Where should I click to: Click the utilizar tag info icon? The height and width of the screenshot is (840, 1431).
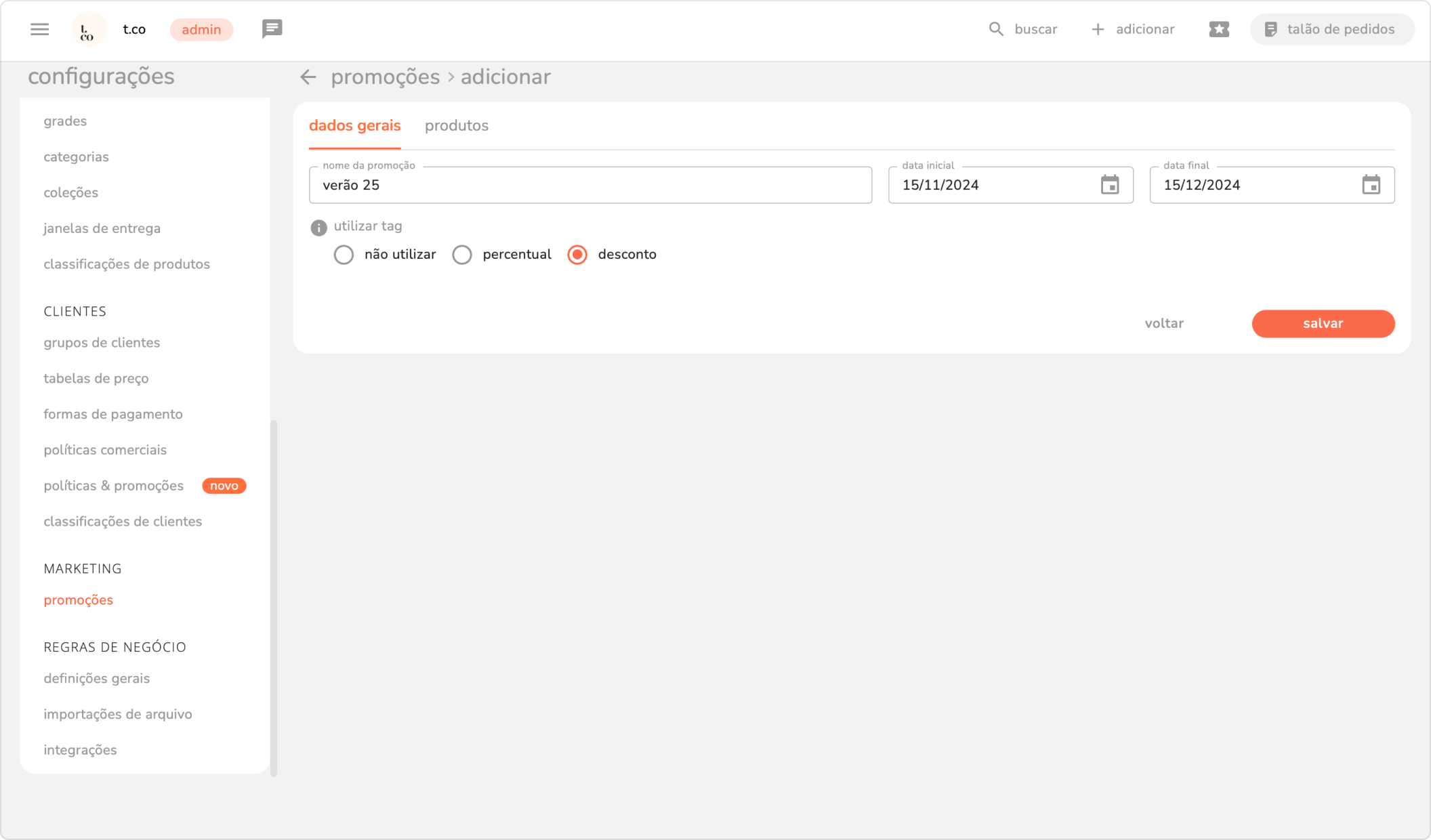tap(318, 228)
